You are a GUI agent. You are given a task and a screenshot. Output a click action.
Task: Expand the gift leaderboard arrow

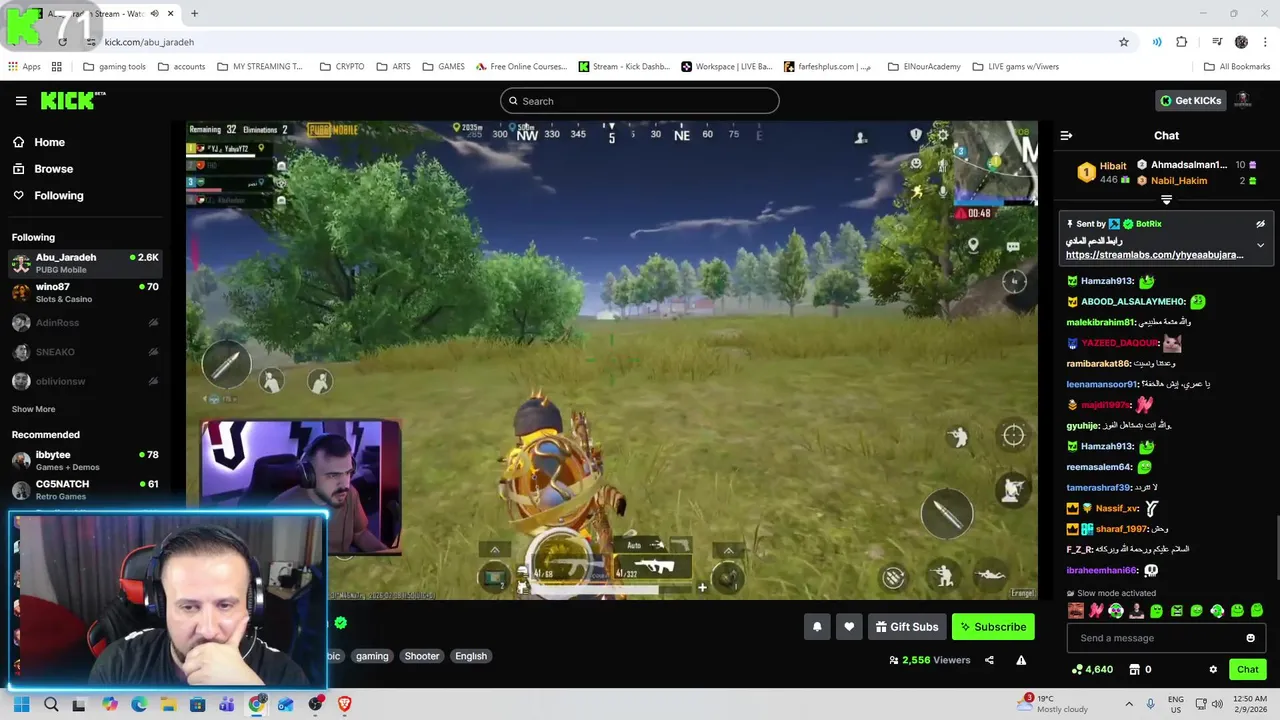pos(1166,200)
